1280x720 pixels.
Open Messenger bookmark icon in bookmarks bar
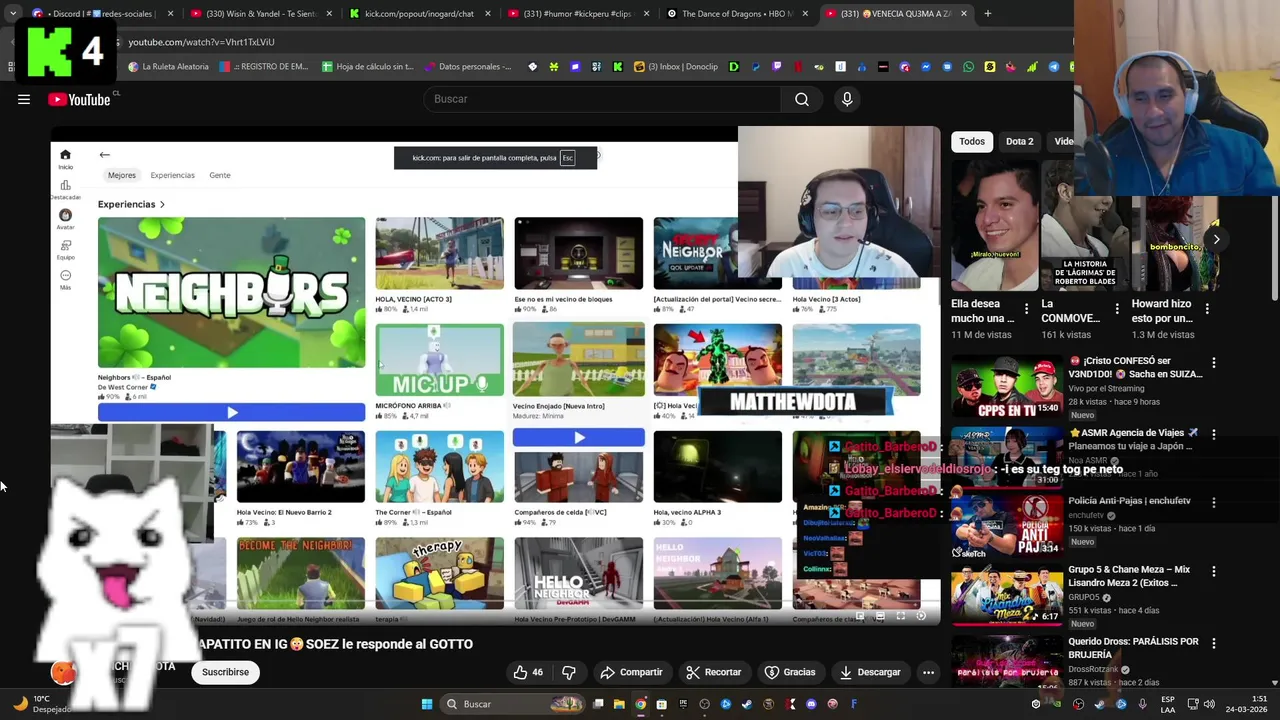pyautogui.click(x=926, y=67)
